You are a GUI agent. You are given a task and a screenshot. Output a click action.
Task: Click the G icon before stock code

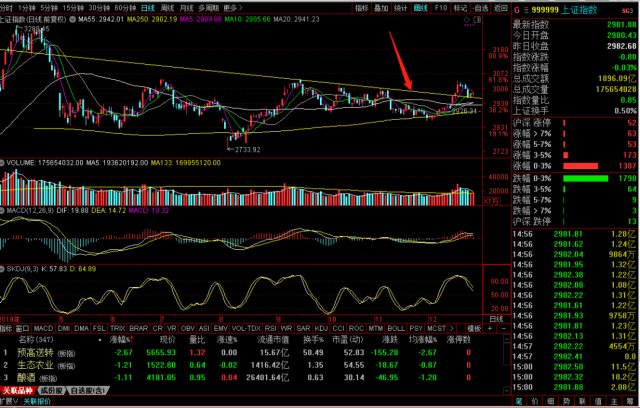517,7
